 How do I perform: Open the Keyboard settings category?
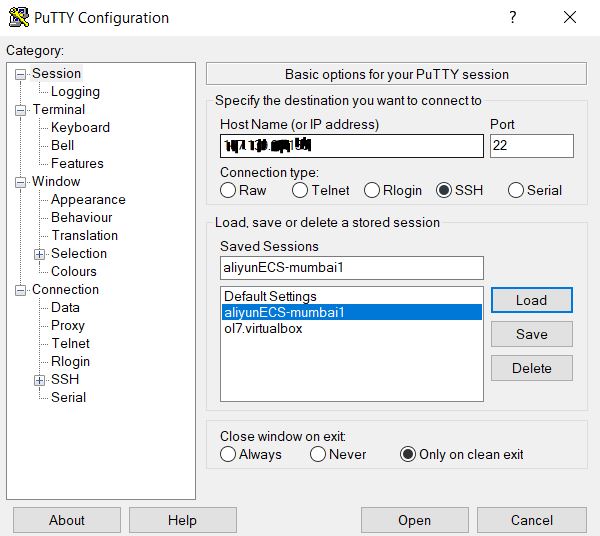(x=80, y=127)
